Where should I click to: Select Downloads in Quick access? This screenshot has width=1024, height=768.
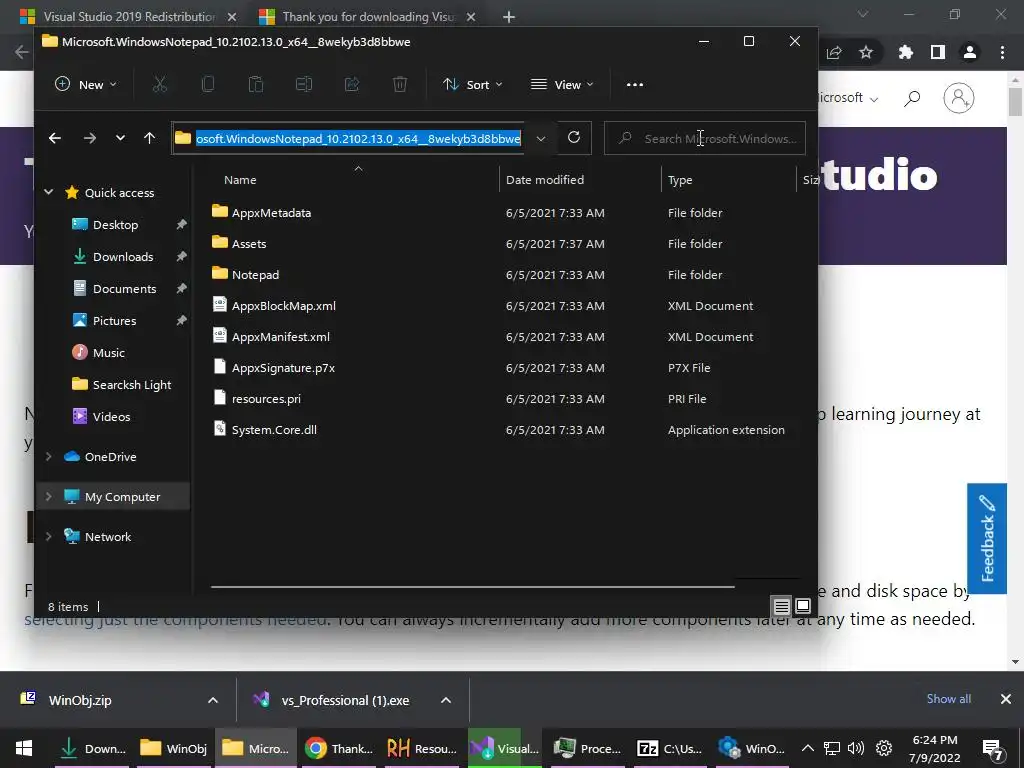(123, 257)
